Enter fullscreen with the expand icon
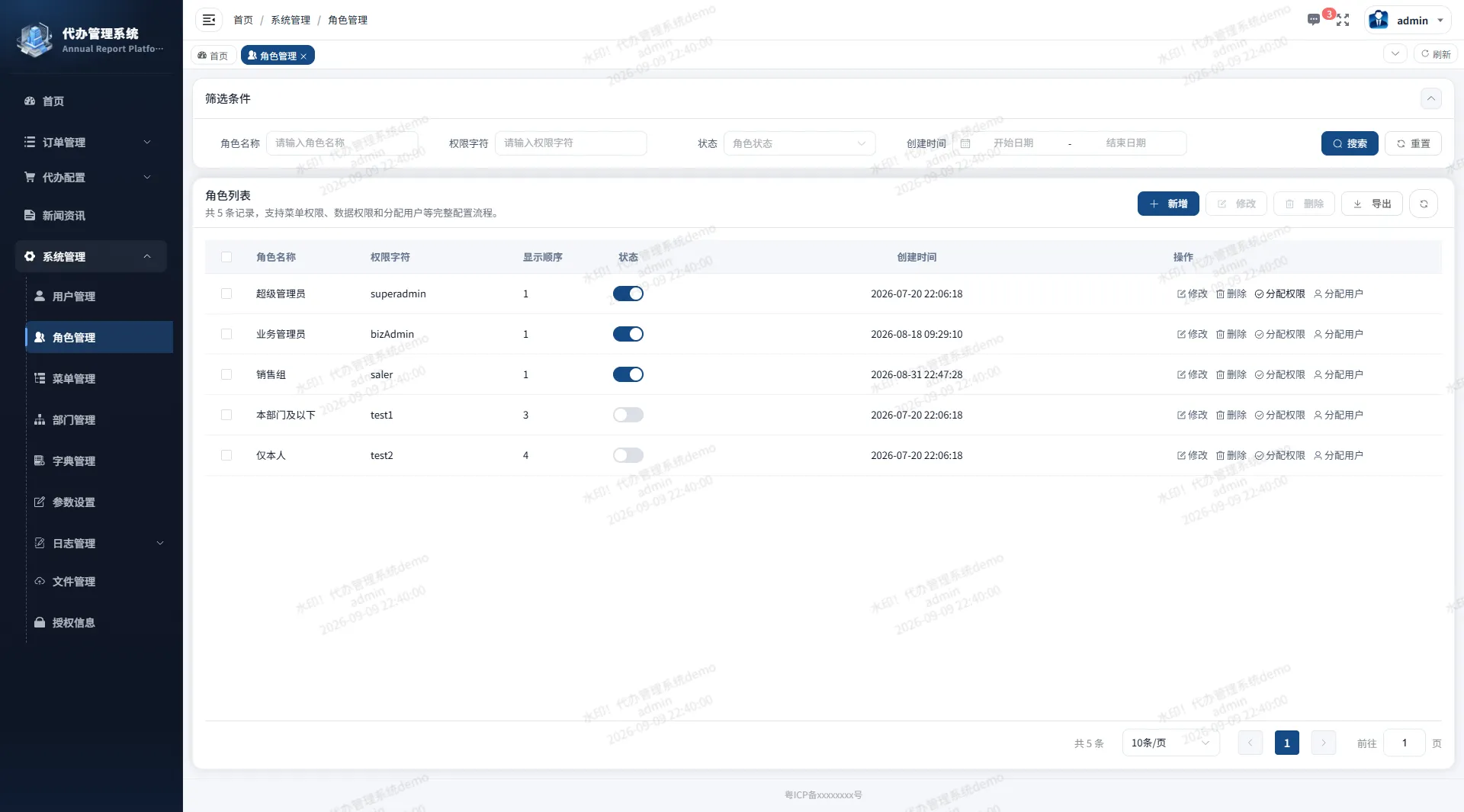 pyautogui.click(x=1343, y=21)
